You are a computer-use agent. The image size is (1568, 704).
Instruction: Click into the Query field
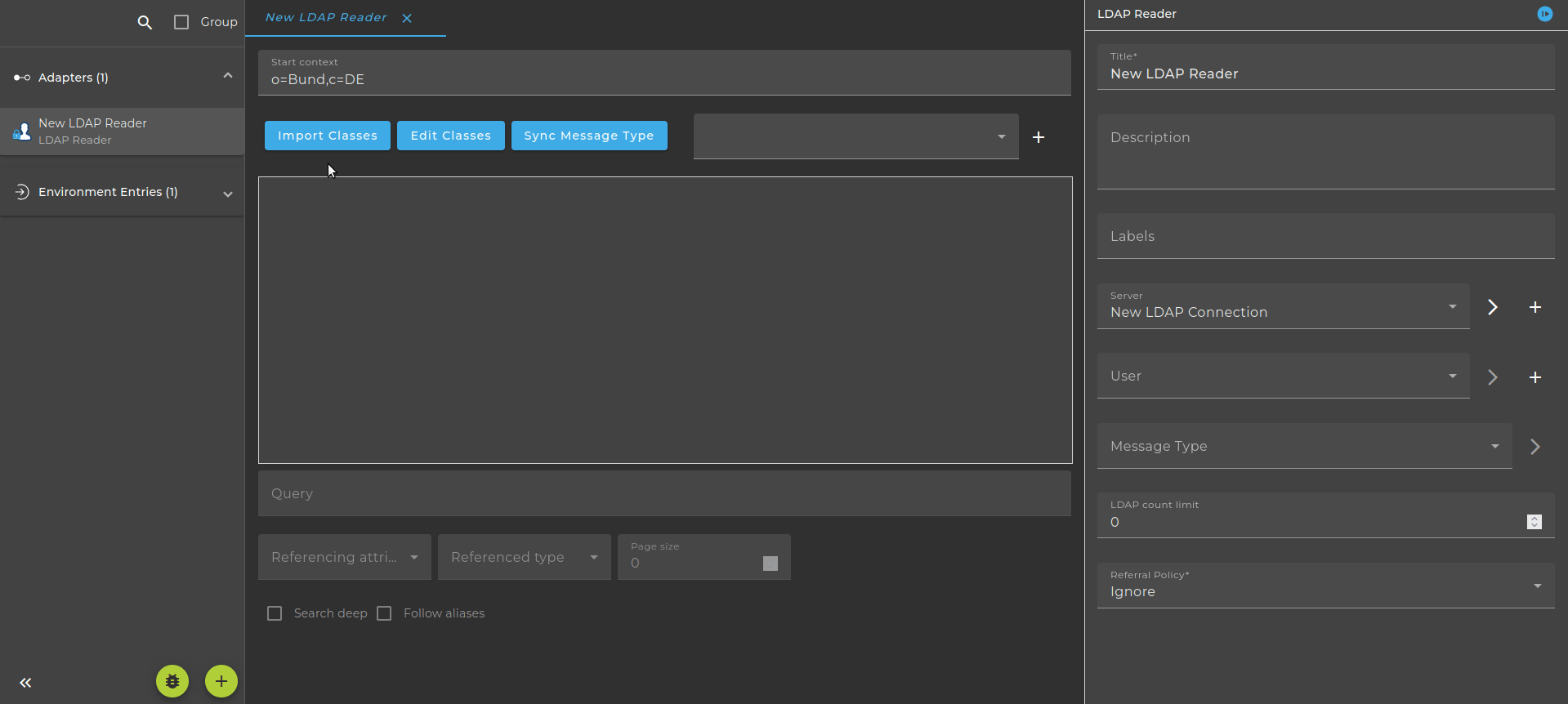pos(664,493)
